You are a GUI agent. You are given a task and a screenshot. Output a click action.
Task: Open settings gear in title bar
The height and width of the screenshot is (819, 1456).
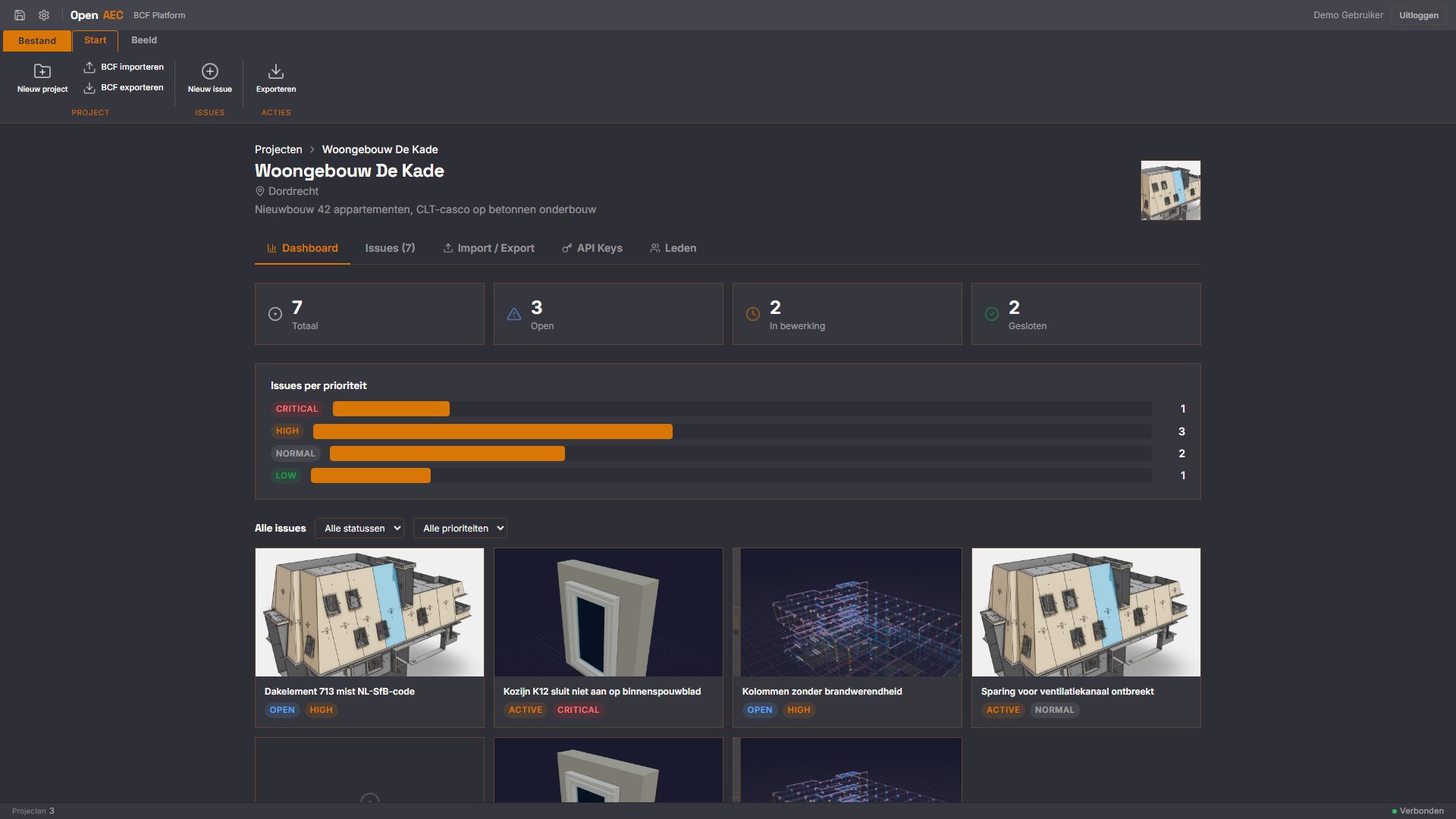44,15
